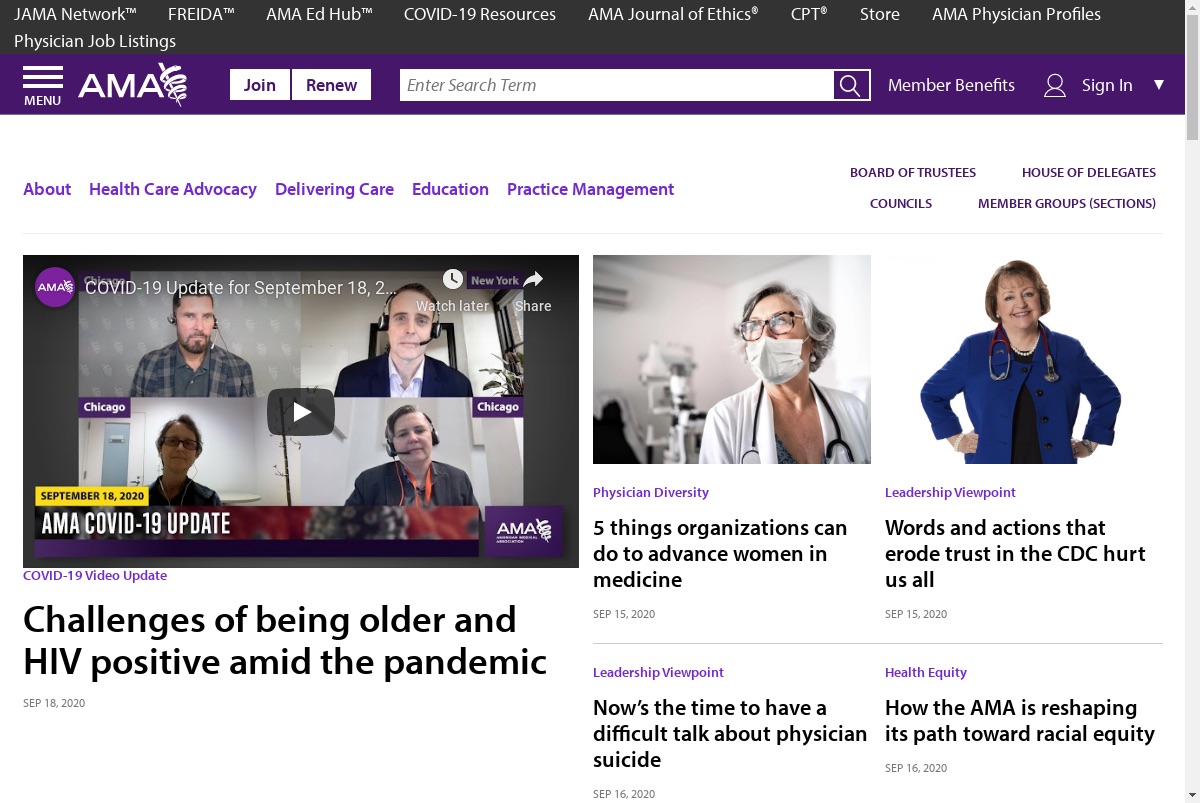1200x803 pixels.
Task: Open How the AMA is reshaping article
Action: coord(1020,720)
